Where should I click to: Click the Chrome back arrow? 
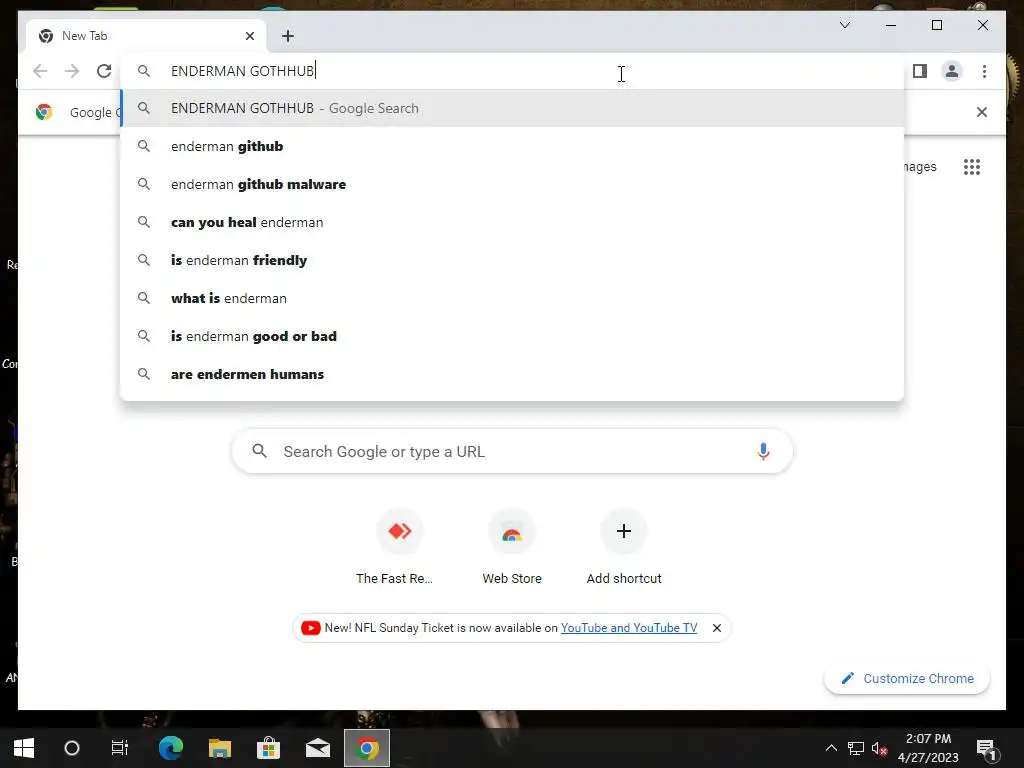[40, 71]
